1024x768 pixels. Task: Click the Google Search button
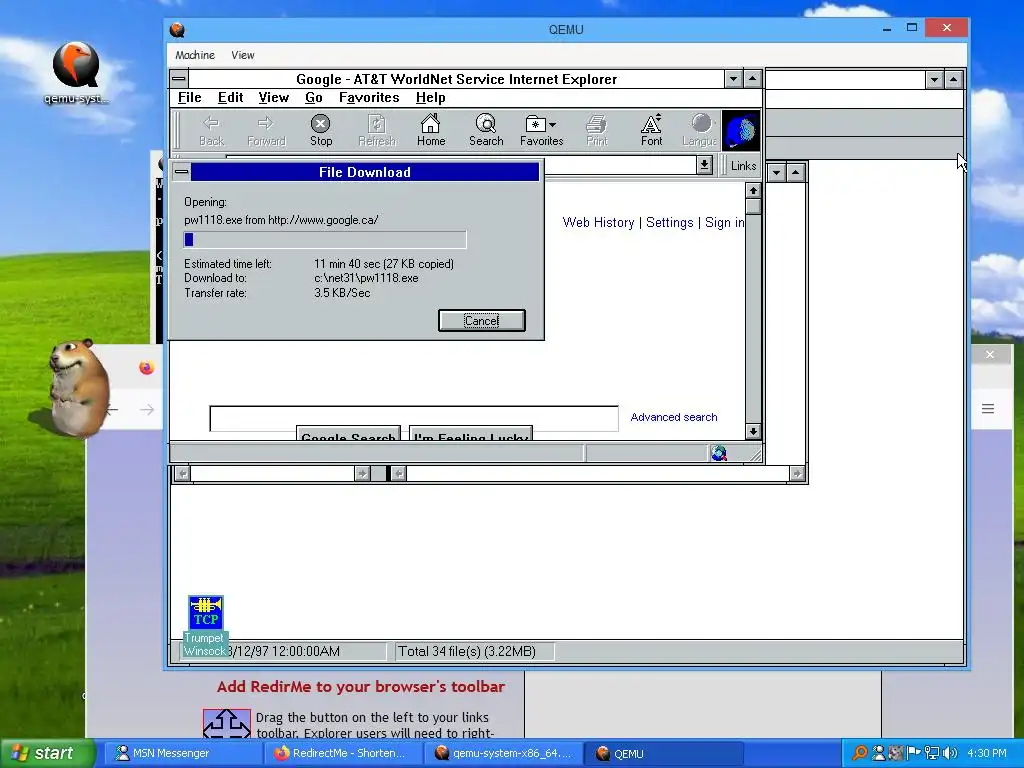click(349, 434)
